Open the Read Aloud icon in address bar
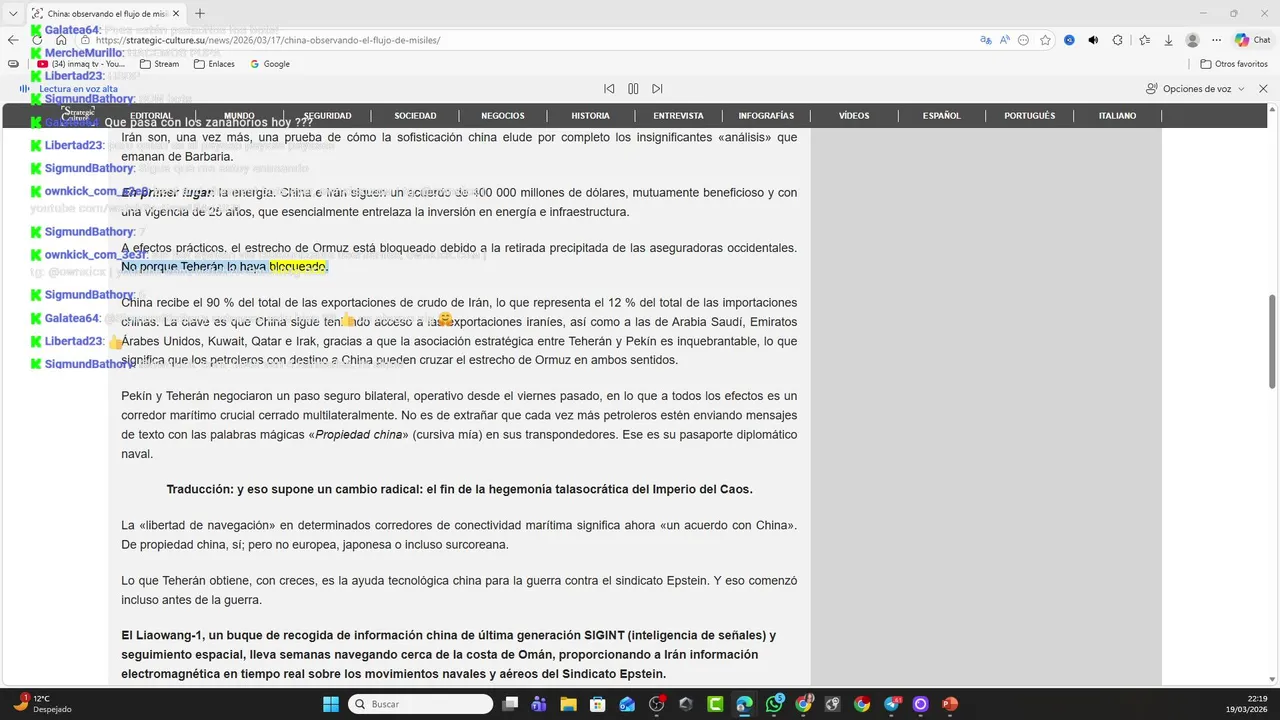 1004,40
